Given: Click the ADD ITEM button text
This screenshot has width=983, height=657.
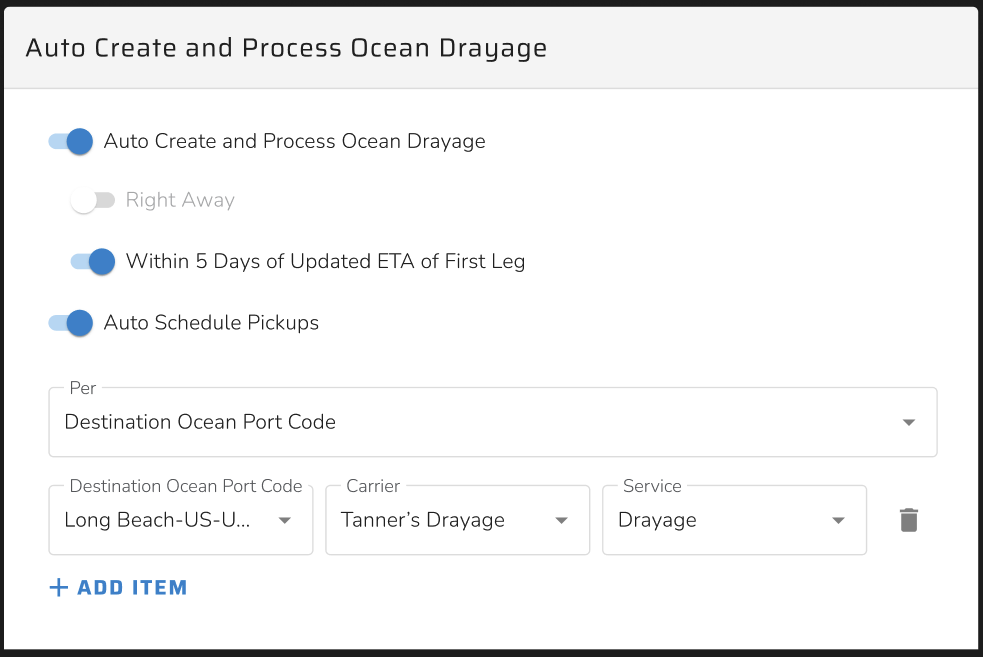Looking at the screenshot, I should point(132,587).
